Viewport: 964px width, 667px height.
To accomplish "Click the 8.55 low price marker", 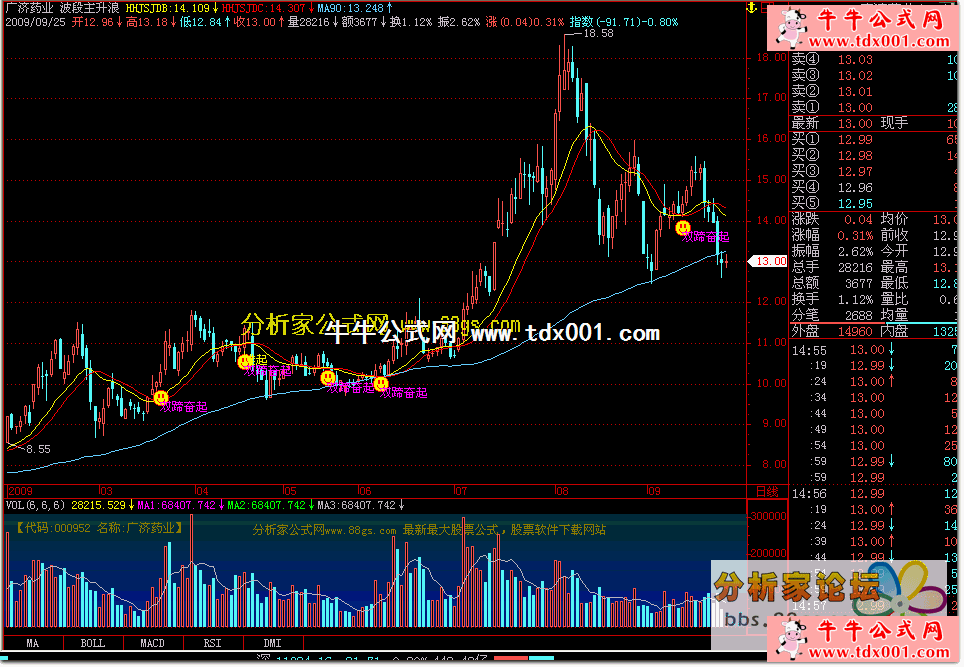I will coord(38,449).
